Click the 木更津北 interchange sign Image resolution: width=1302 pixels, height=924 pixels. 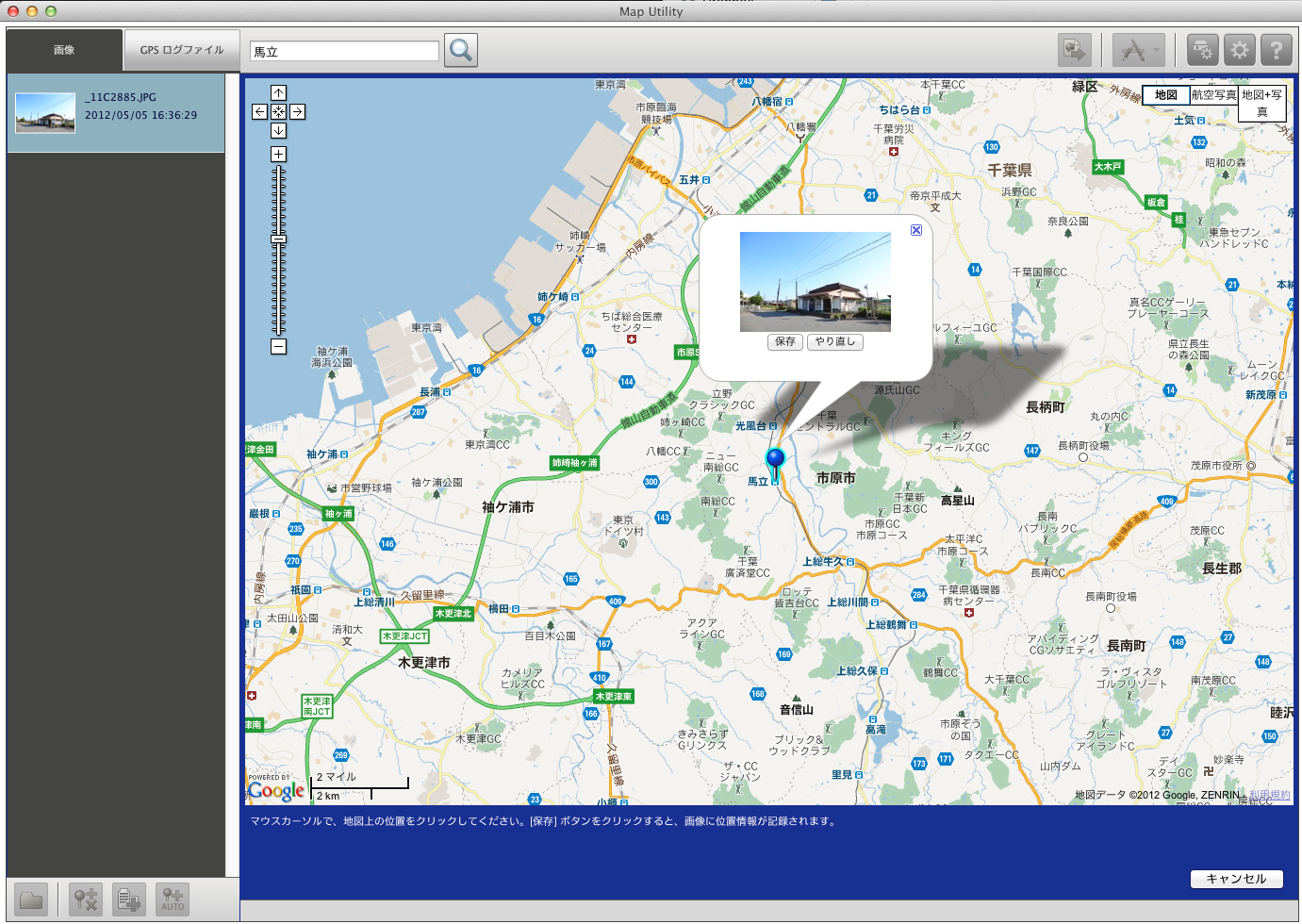(453, 614)
